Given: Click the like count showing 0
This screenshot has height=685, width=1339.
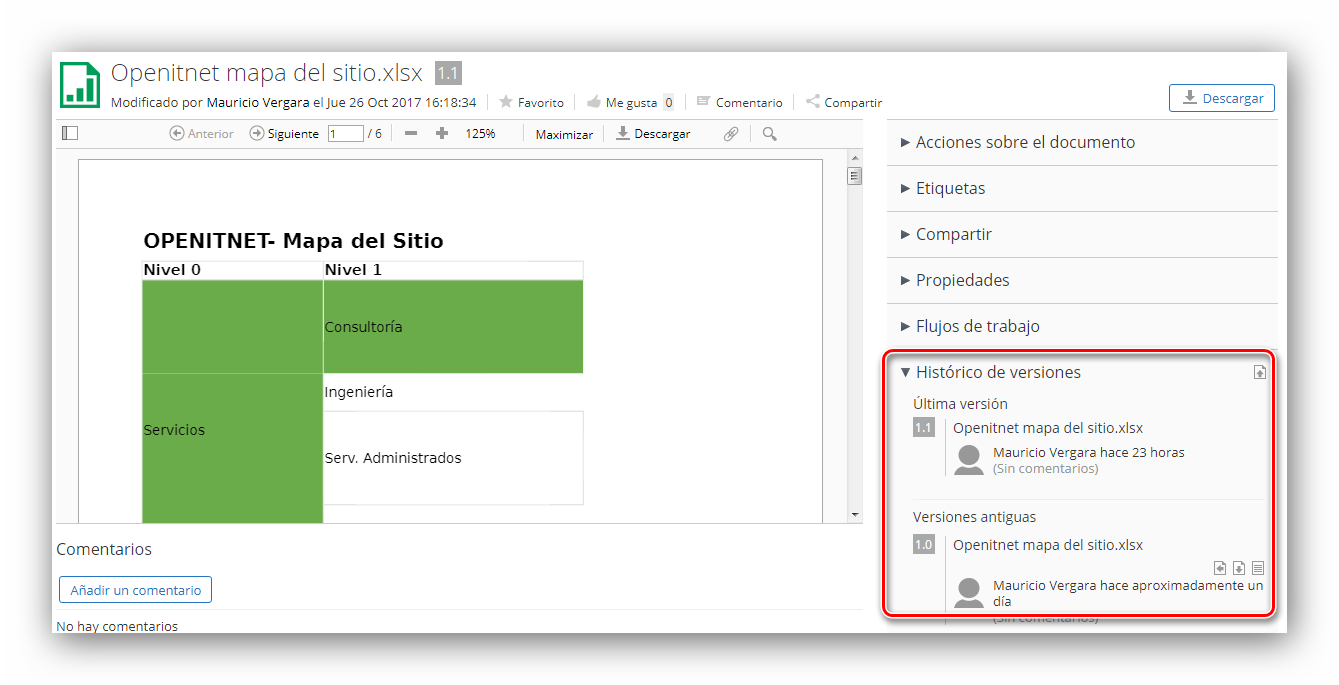Looking at the screenshot, I should click(668, 102).
